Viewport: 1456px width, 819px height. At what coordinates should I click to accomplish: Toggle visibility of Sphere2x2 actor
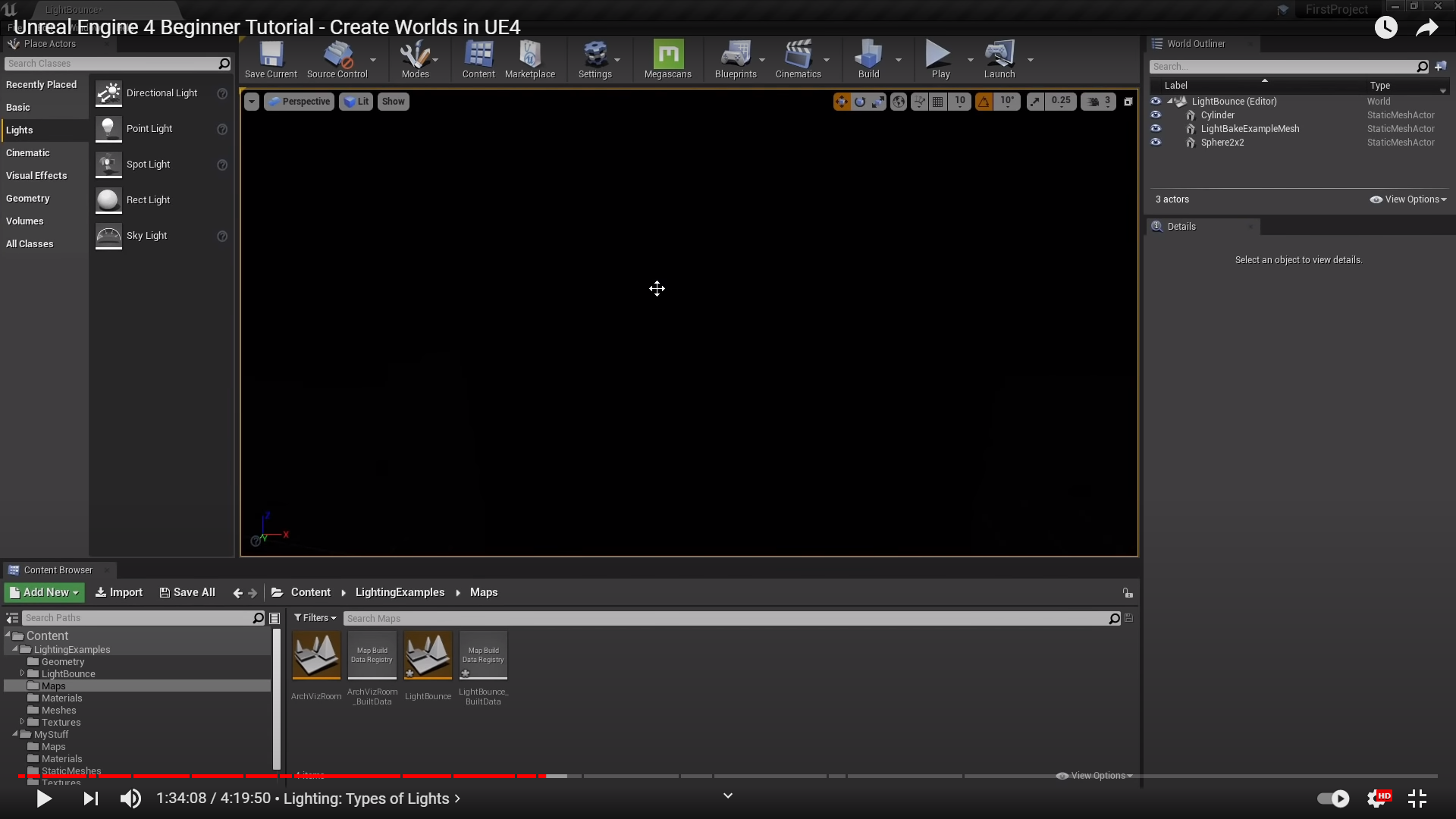(x=1156, y=143)
